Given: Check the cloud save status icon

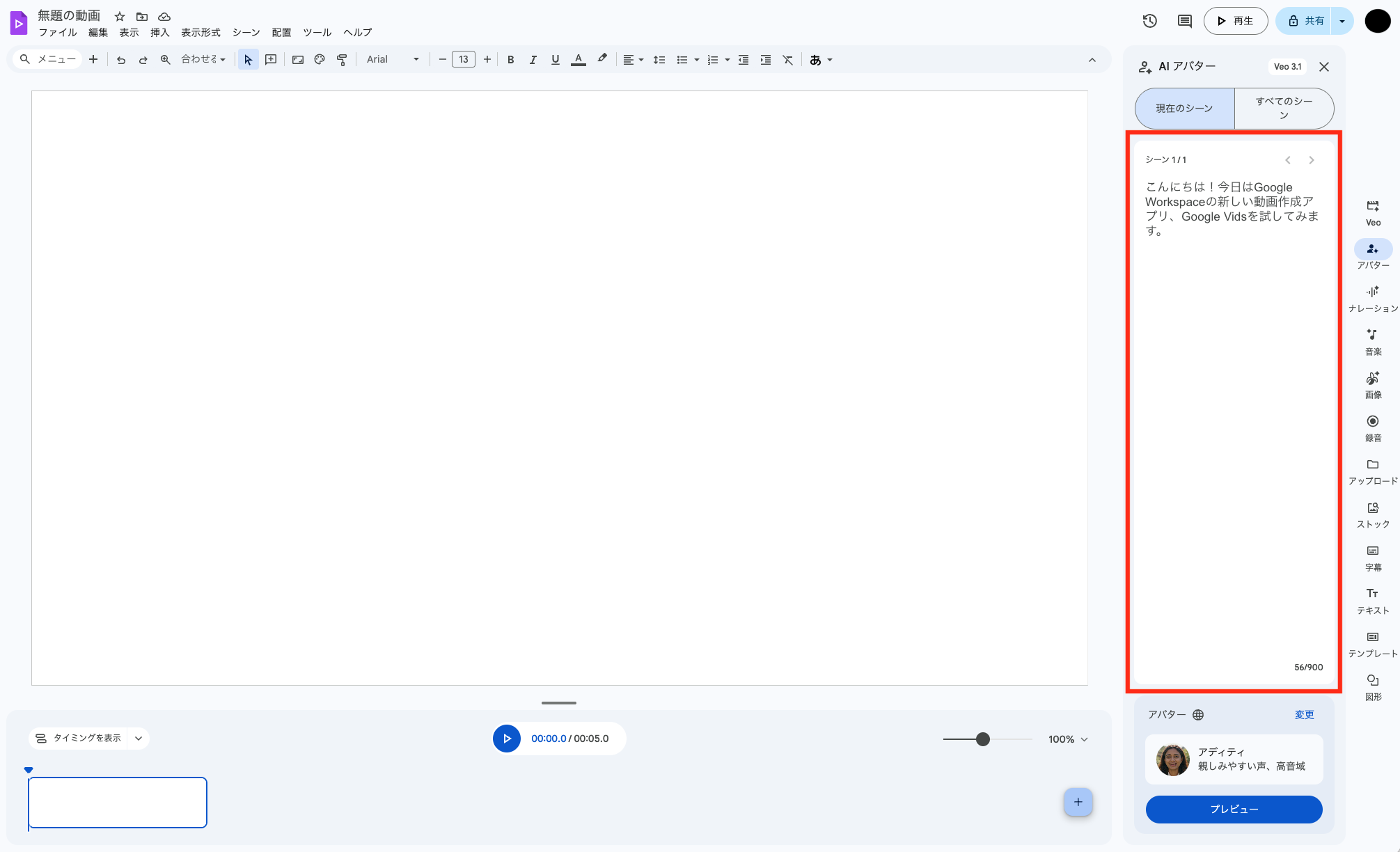Looking at the screenshot, I should [164, 16].
